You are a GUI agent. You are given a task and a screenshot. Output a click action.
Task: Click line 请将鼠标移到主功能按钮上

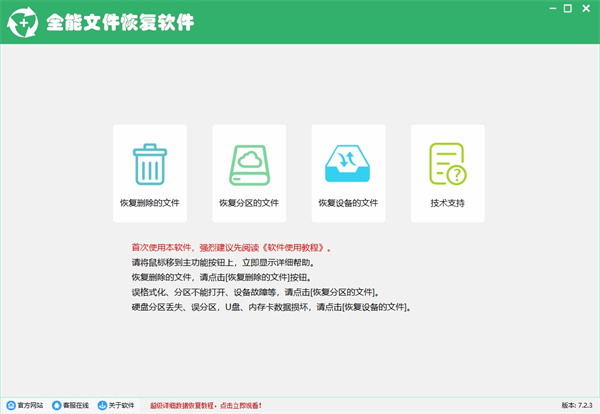[223, 262]
